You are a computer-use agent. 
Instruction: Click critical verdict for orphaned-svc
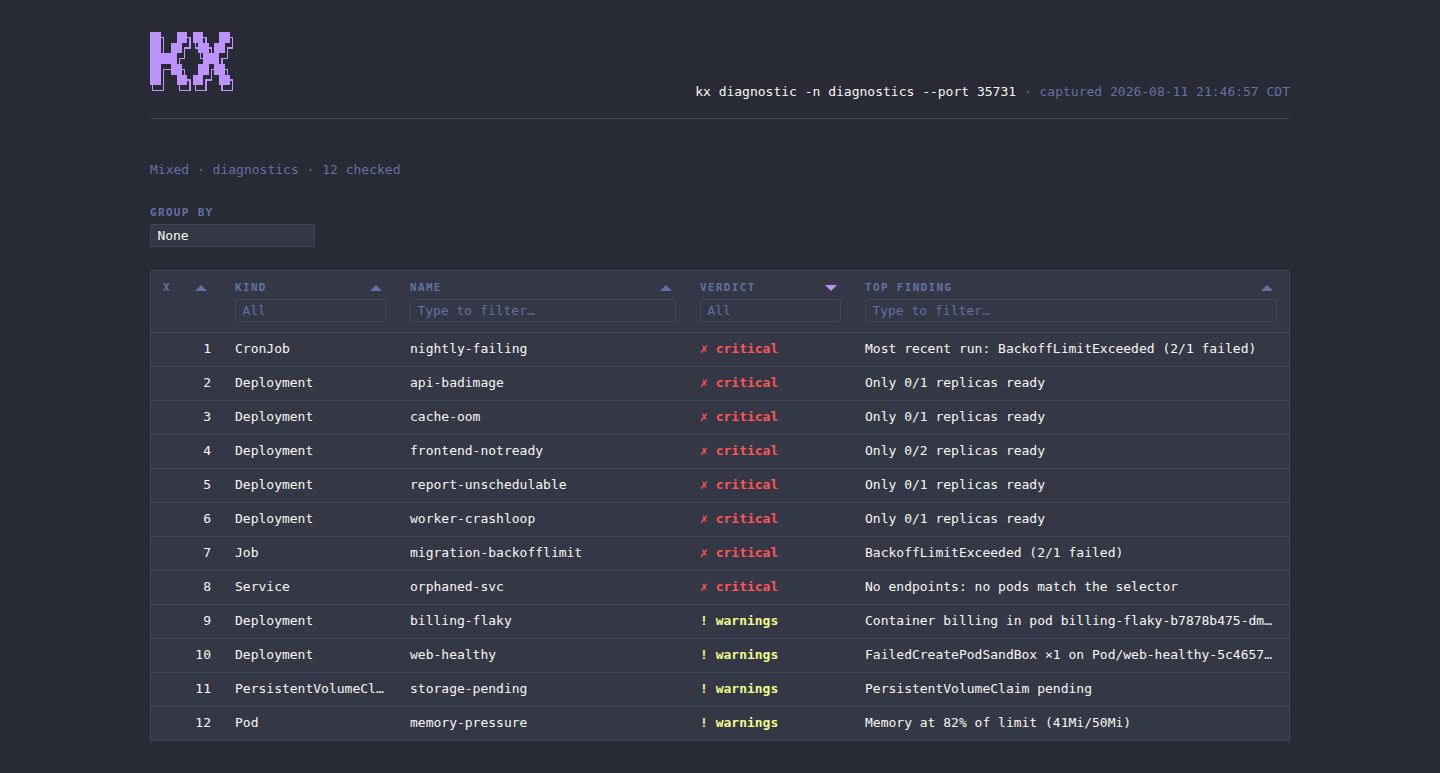(x=739, y=587)
